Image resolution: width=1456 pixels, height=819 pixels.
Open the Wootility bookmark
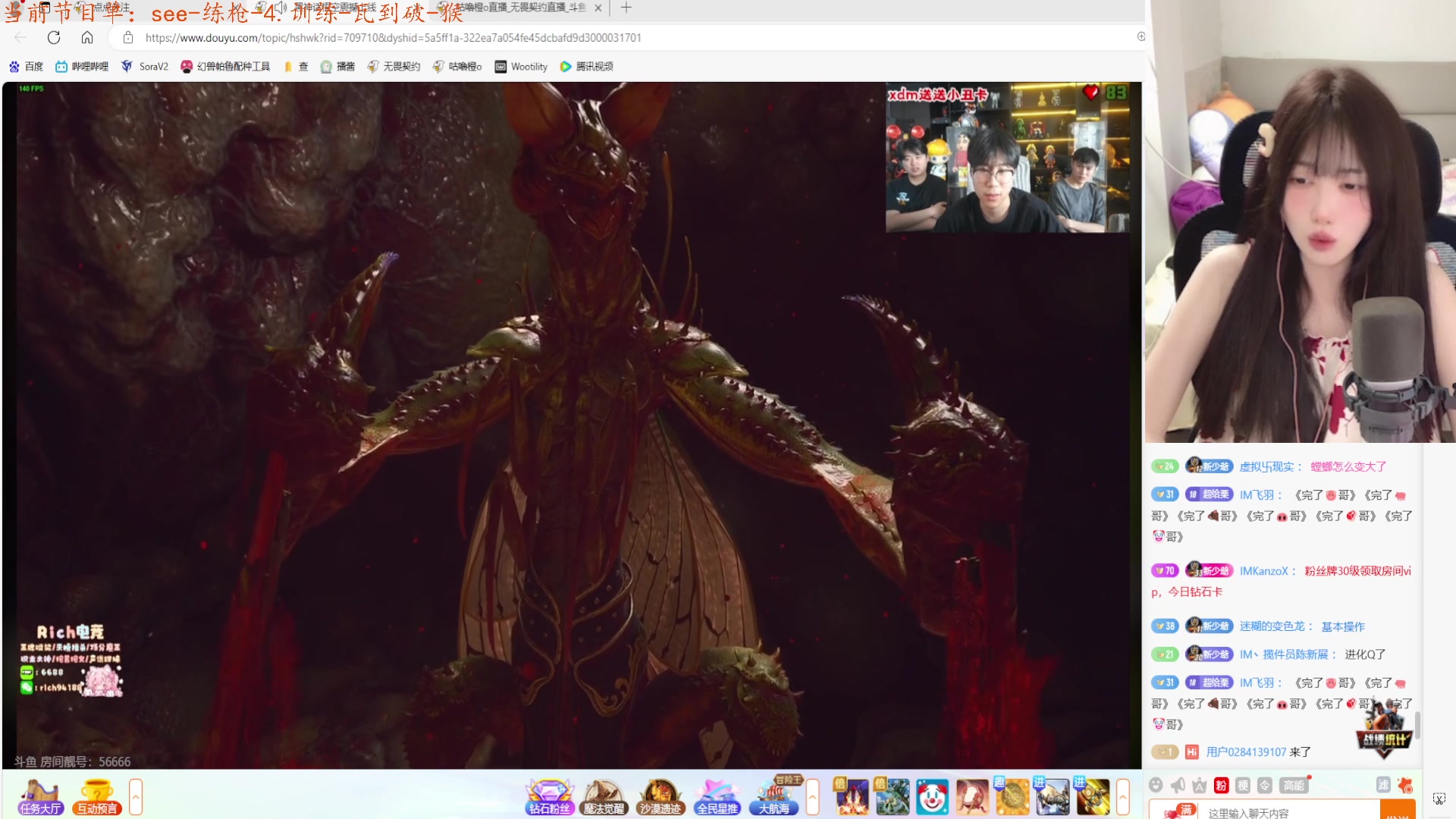pyautogui.click(x=521, y=67)
